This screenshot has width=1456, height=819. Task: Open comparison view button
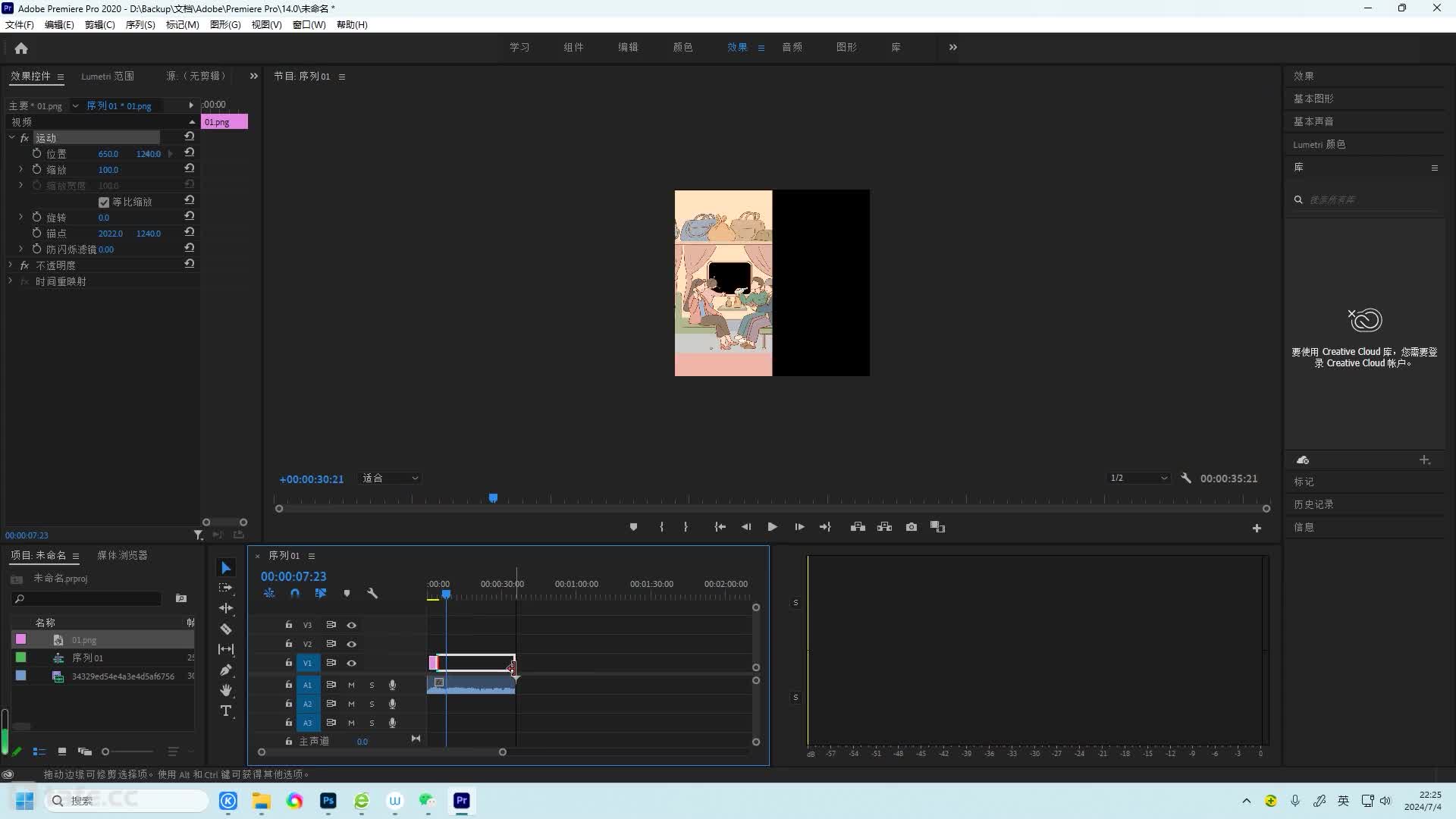pyautogui.click(x=938, y=527)
